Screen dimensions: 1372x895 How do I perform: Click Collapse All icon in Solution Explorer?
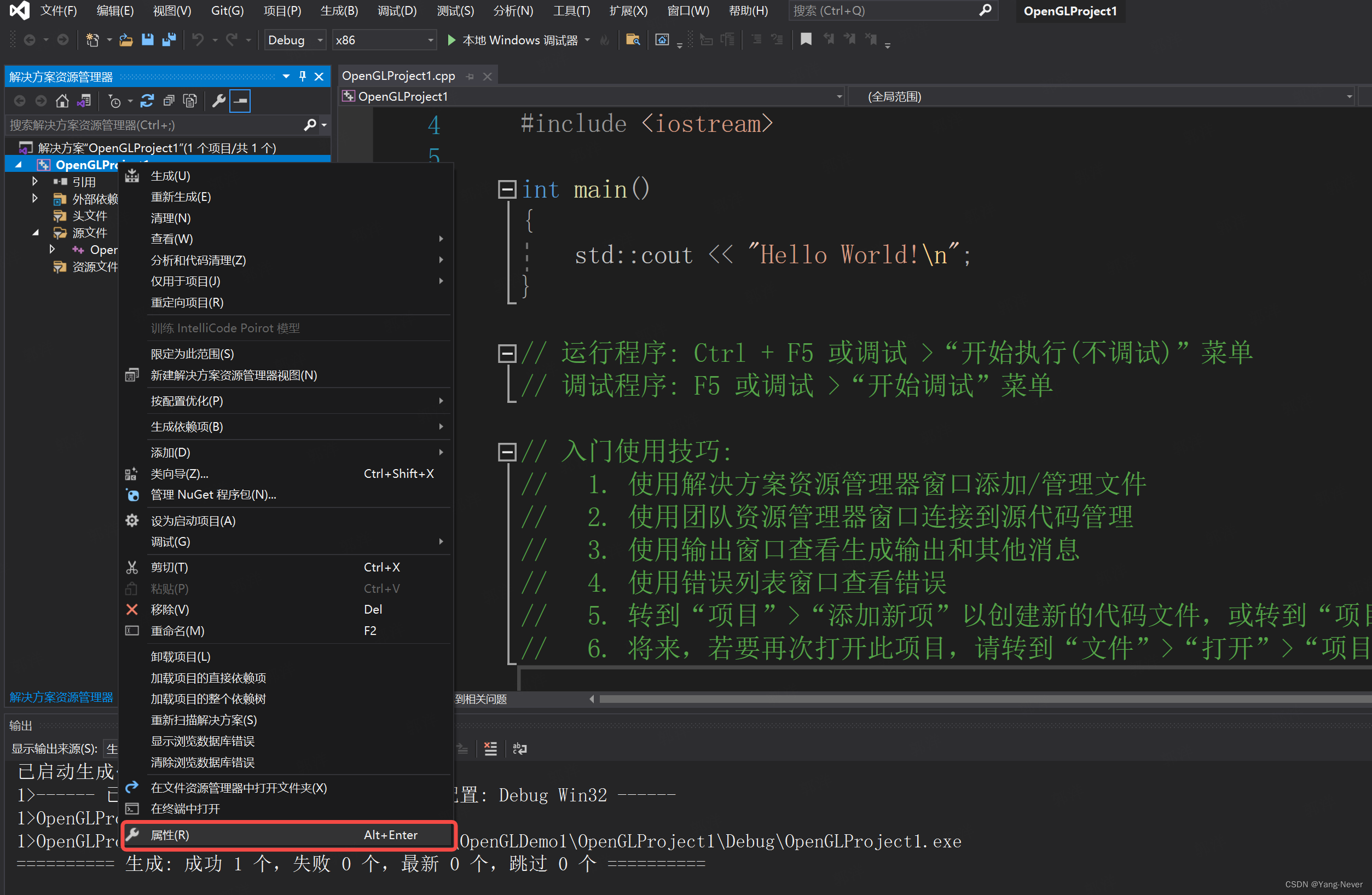click(169, 101)
